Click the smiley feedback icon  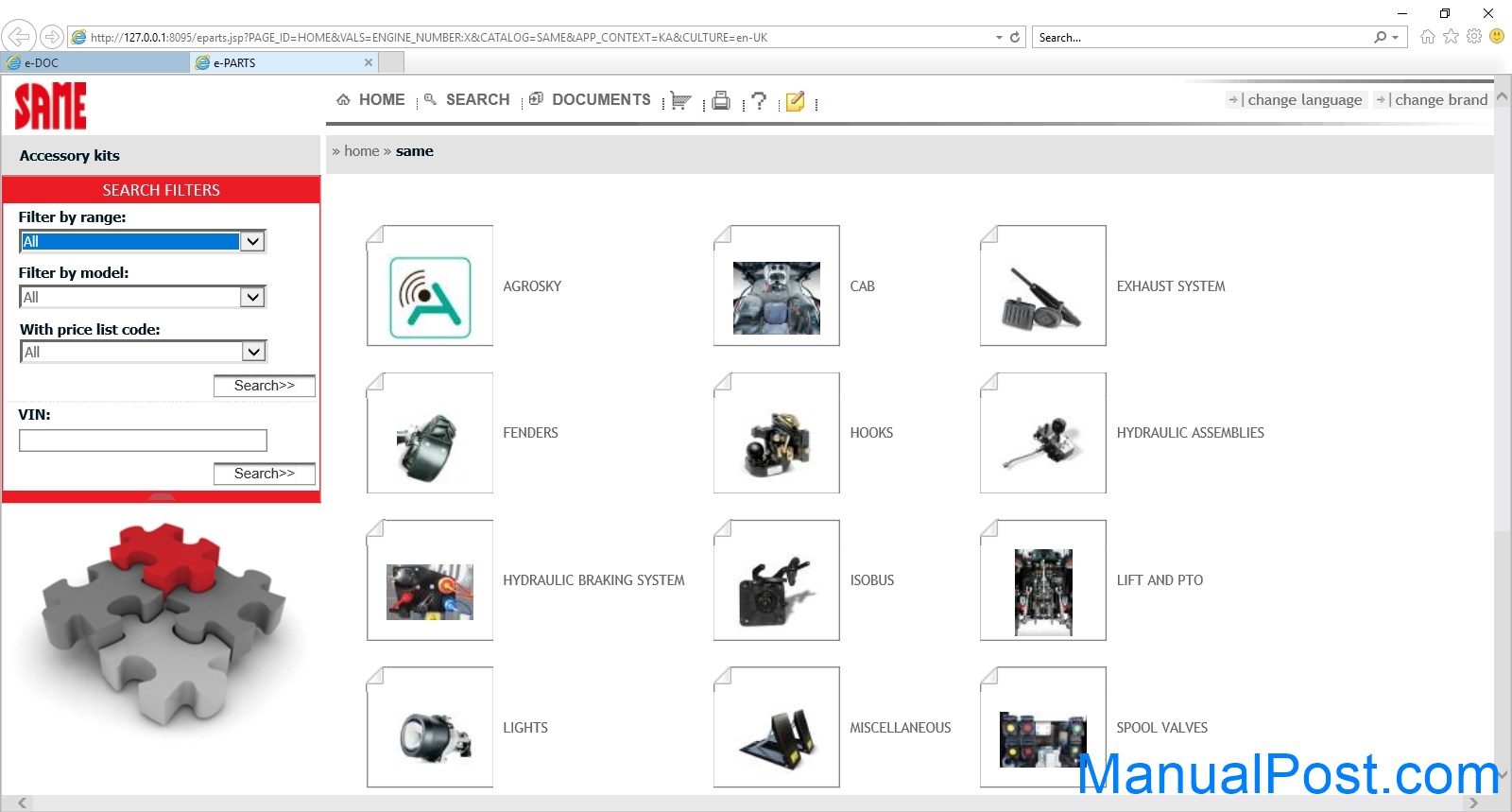click(1497, 36)
